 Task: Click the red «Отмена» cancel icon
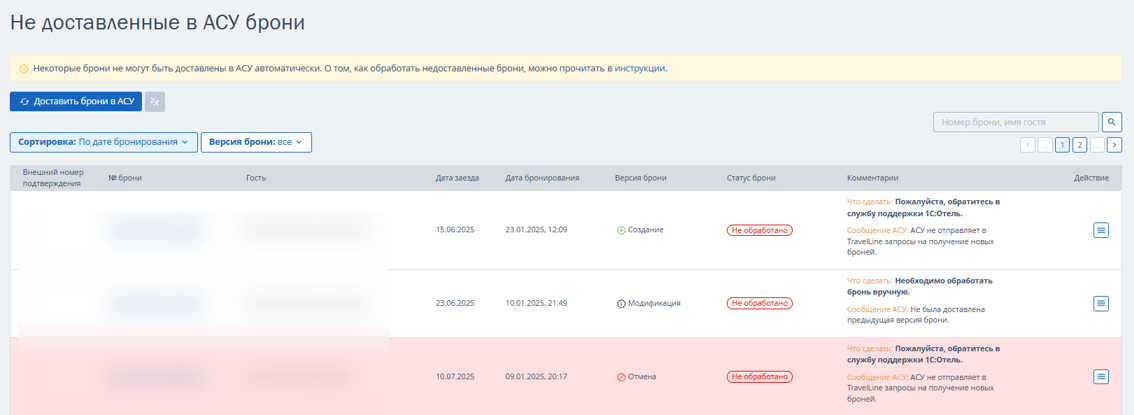click(x=621, y=377)
